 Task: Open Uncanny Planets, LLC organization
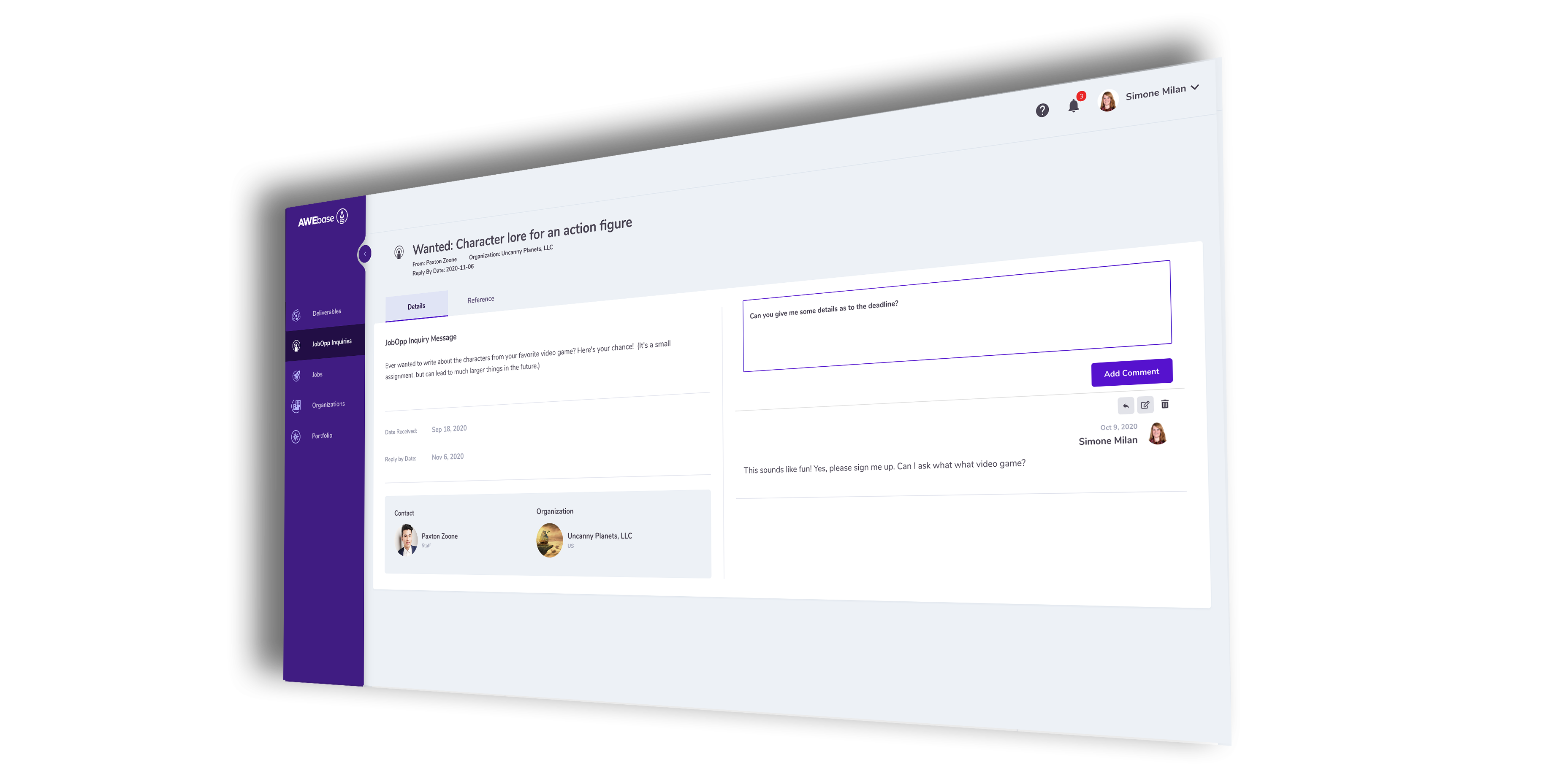(600, 535)
